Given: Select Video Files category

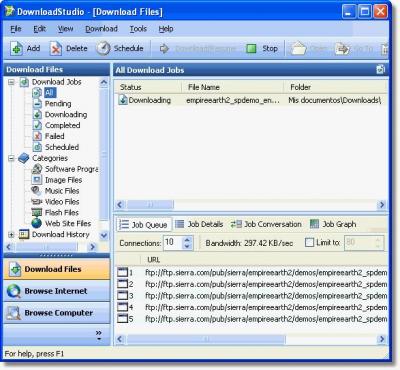Looking at the screenshot, I should pos(62,202).
